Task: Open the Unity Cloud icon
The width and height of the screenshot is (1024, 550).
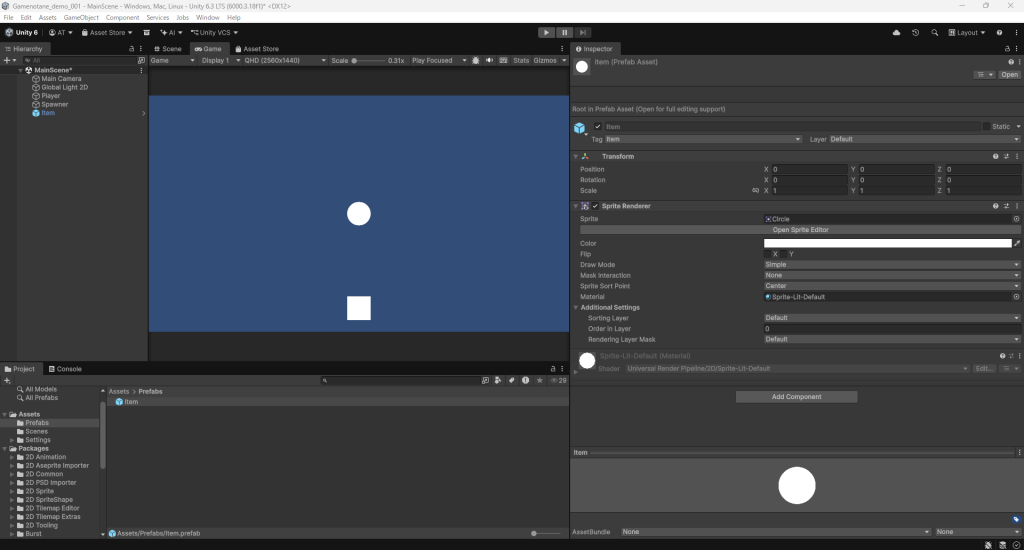Action: click(x=896, y=33)
